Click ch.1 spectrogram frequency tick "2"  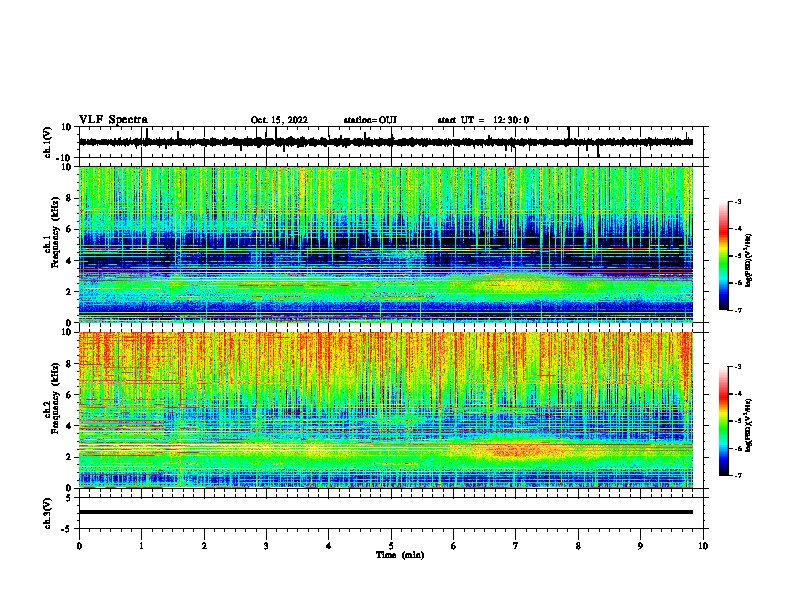point(69,292)
